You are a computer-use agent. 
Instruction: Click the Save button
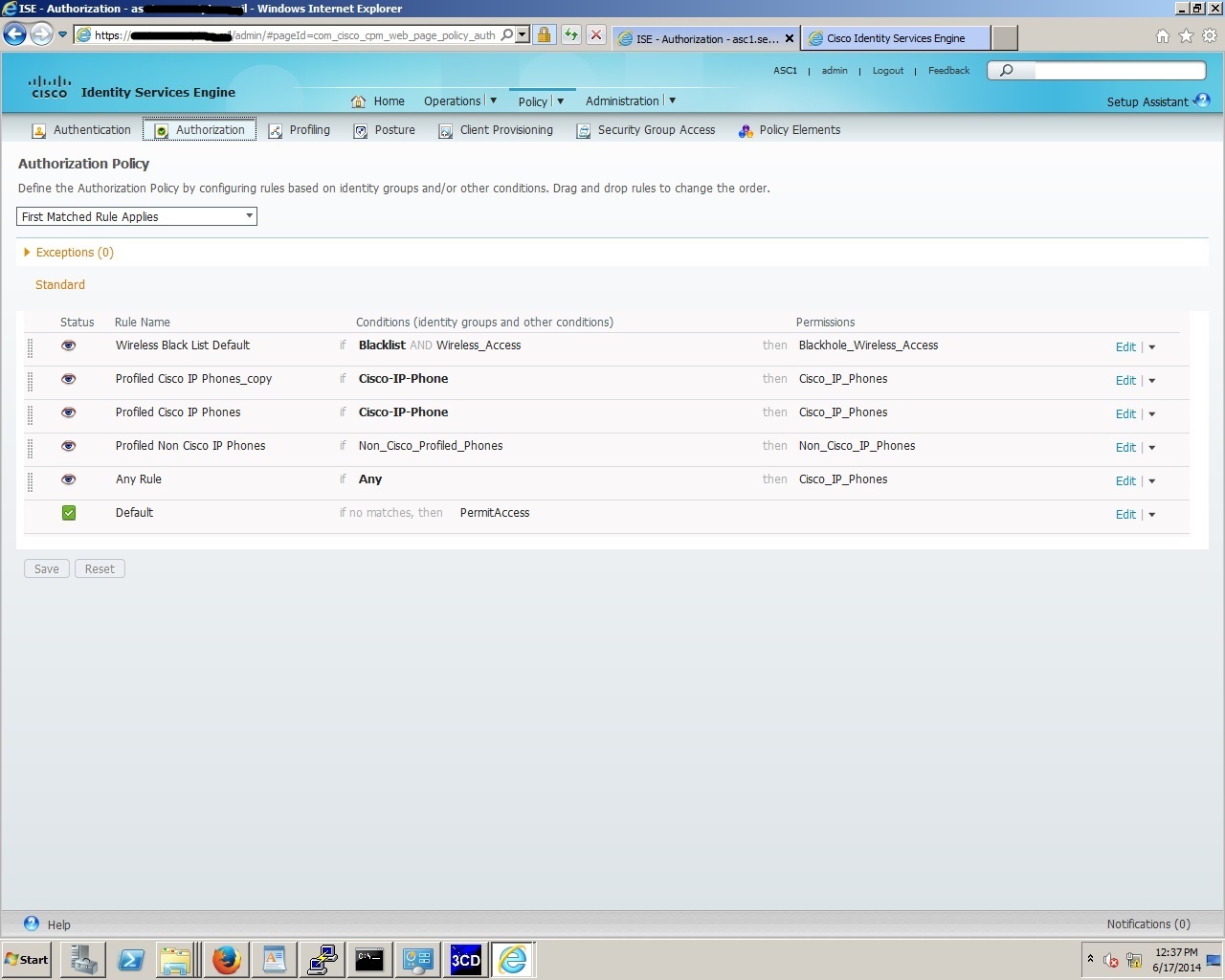tap(47, 569)
